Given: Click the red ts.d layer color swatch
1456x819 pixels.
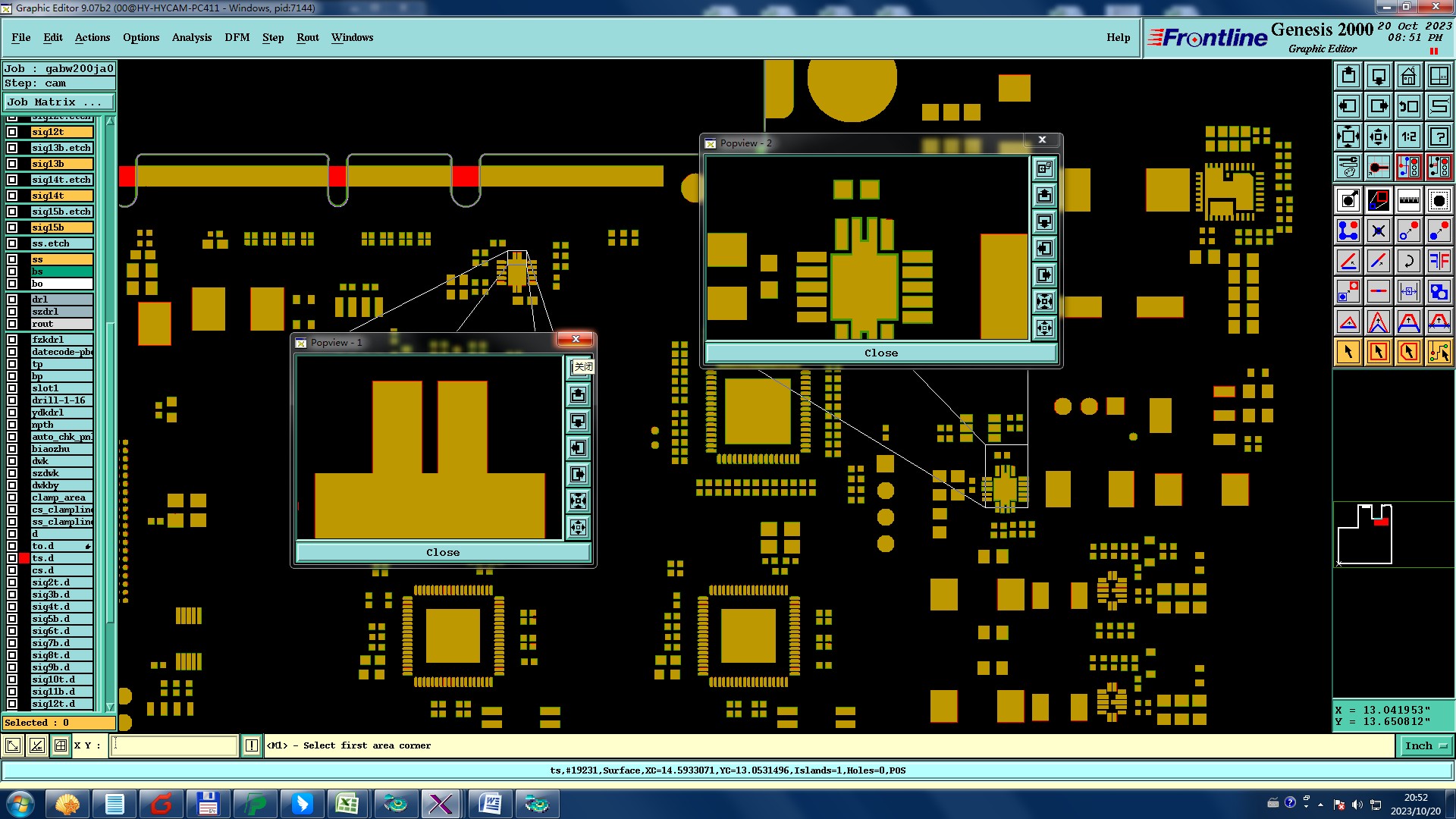Looking at the screenshot, I should pyautogui.click(x=24, y=558).
